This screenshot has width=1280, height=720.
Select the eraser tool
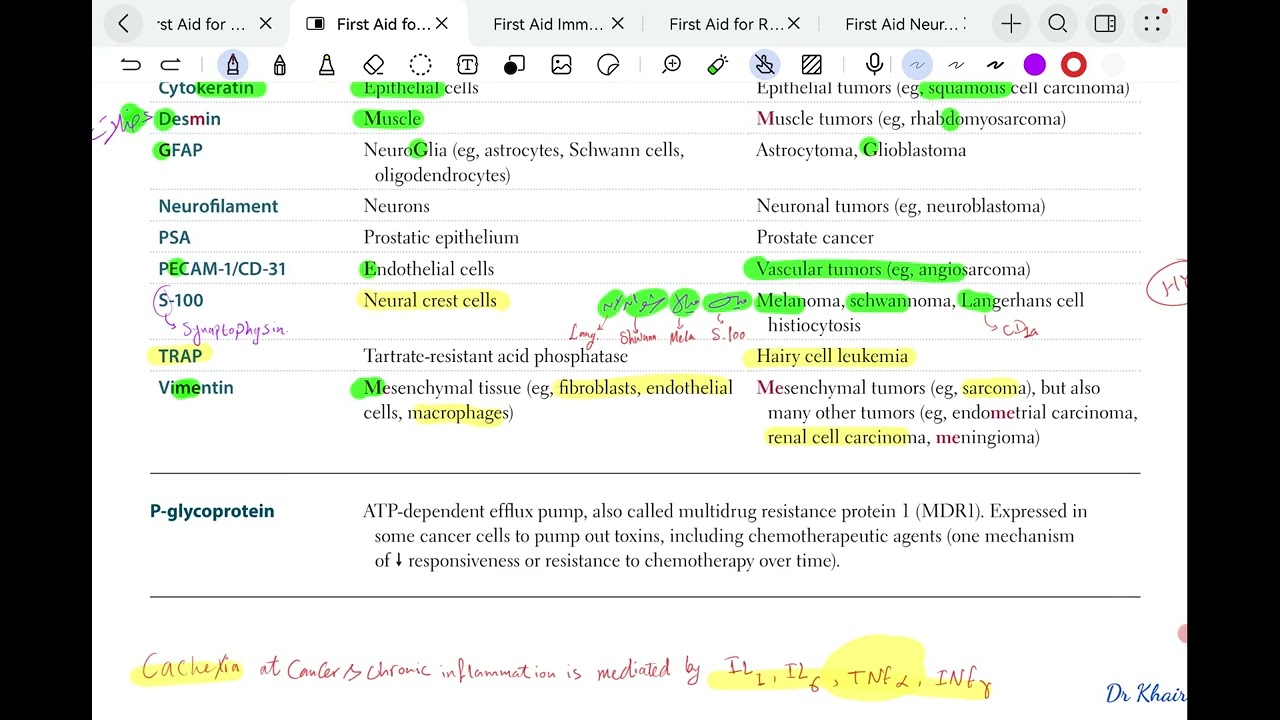(374, 65)
